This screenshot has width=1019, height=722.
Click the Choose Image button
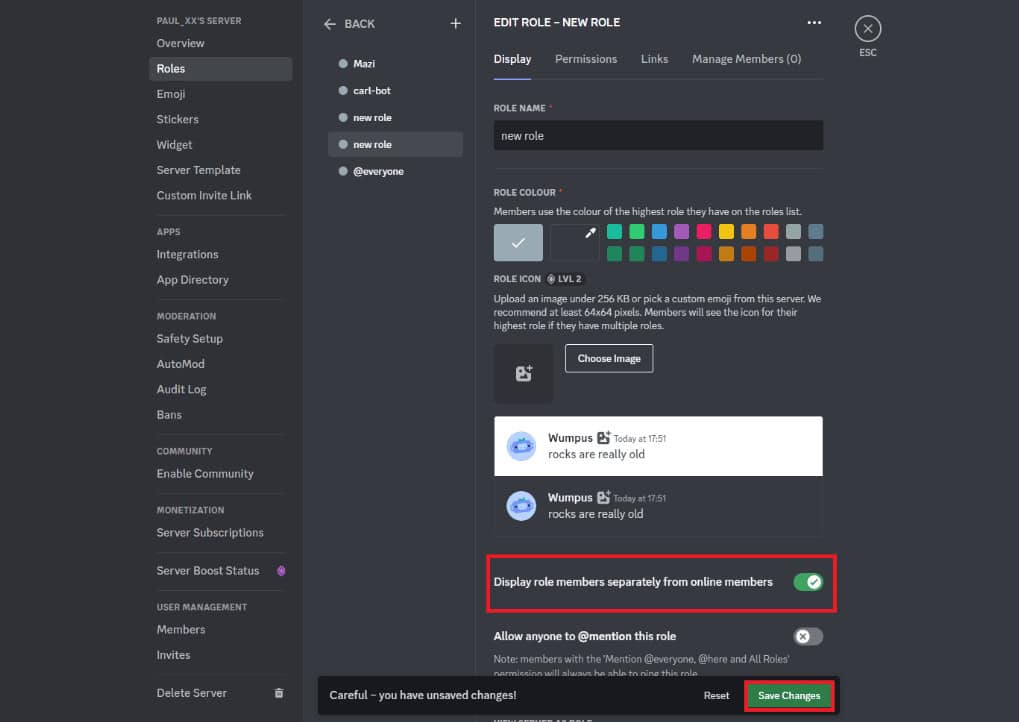pyautogui.click(x=609, y=359)
